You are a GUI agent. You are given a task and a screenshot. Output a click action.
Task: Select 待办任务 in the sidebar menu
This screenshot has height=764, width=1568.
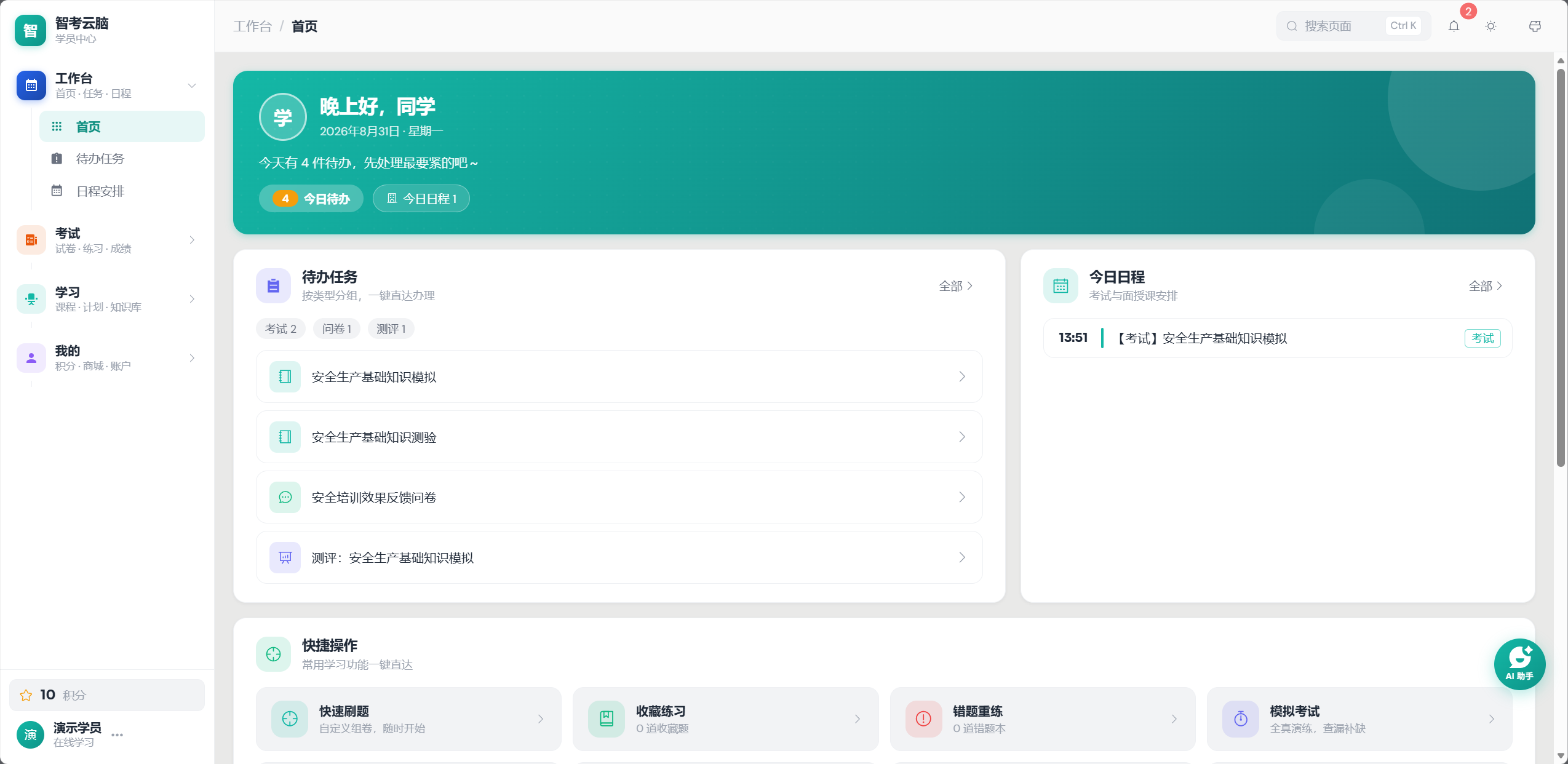click(122, 159)
